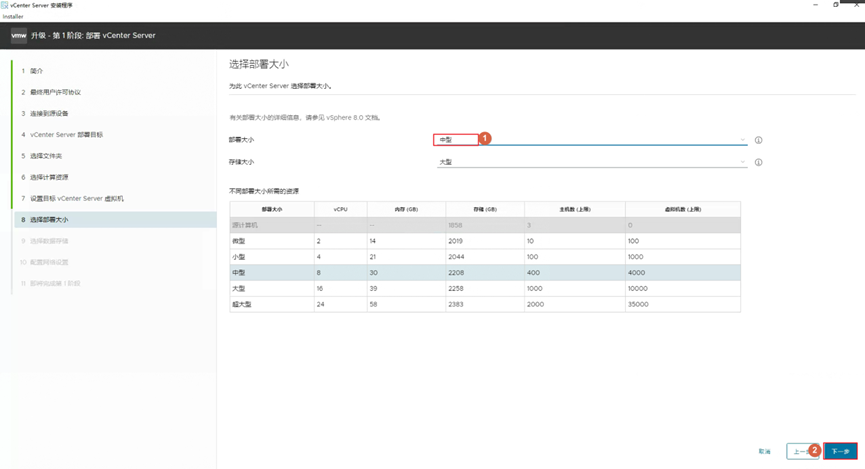Open the 部署大小 dropdown showing 中型

coord(592,140)
